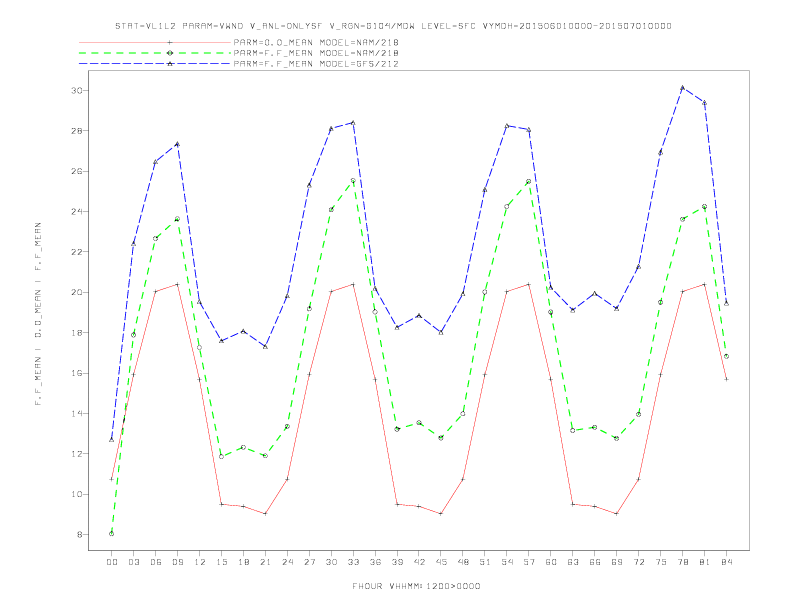Click blue GFS triangle marker at hour 78 peak
The width and height of the screenshot is (792, 612).
click(682, 87)
